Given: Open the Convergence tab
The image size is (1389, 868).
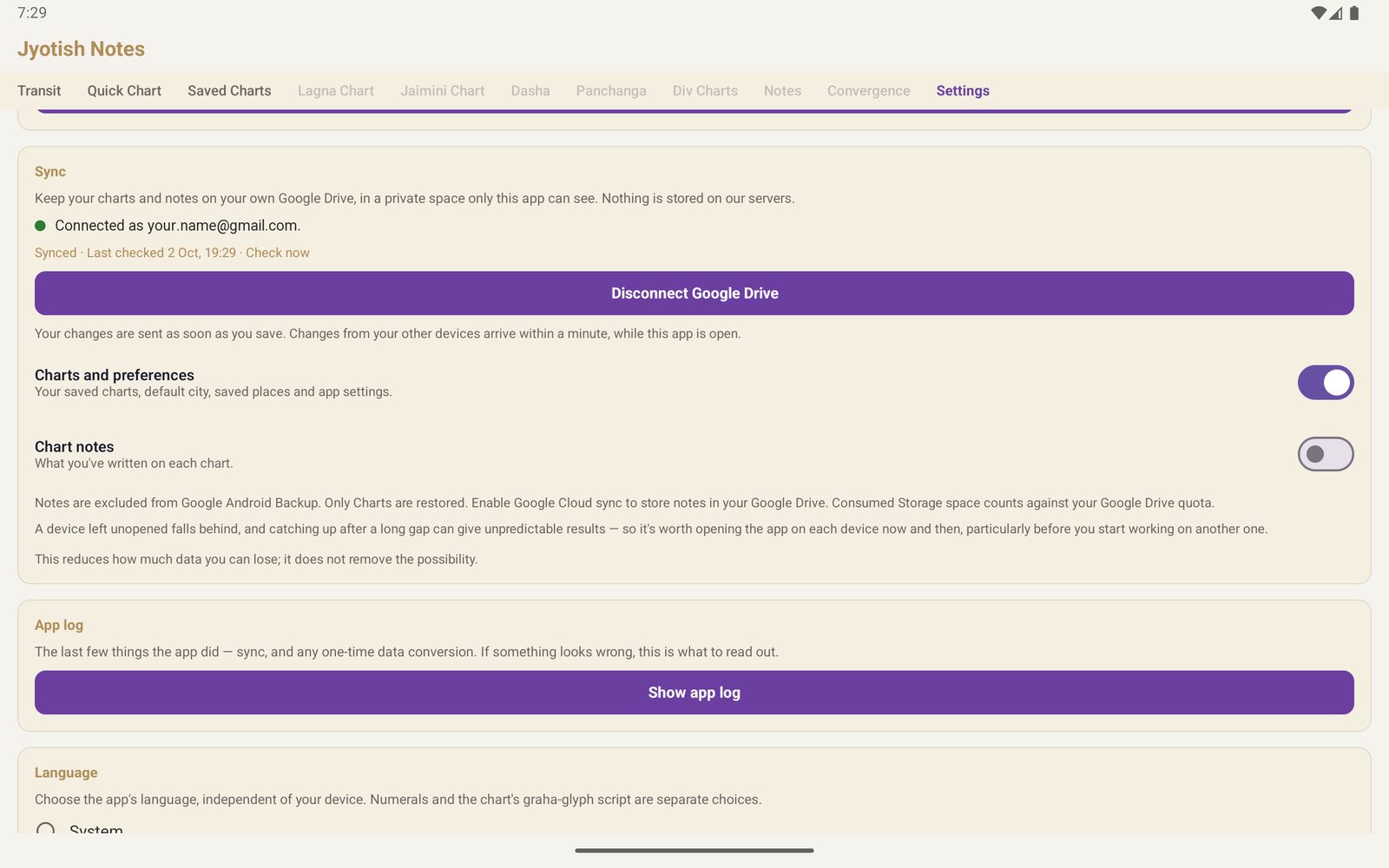Looking at the screenshot, I should [x=869, y=90].
